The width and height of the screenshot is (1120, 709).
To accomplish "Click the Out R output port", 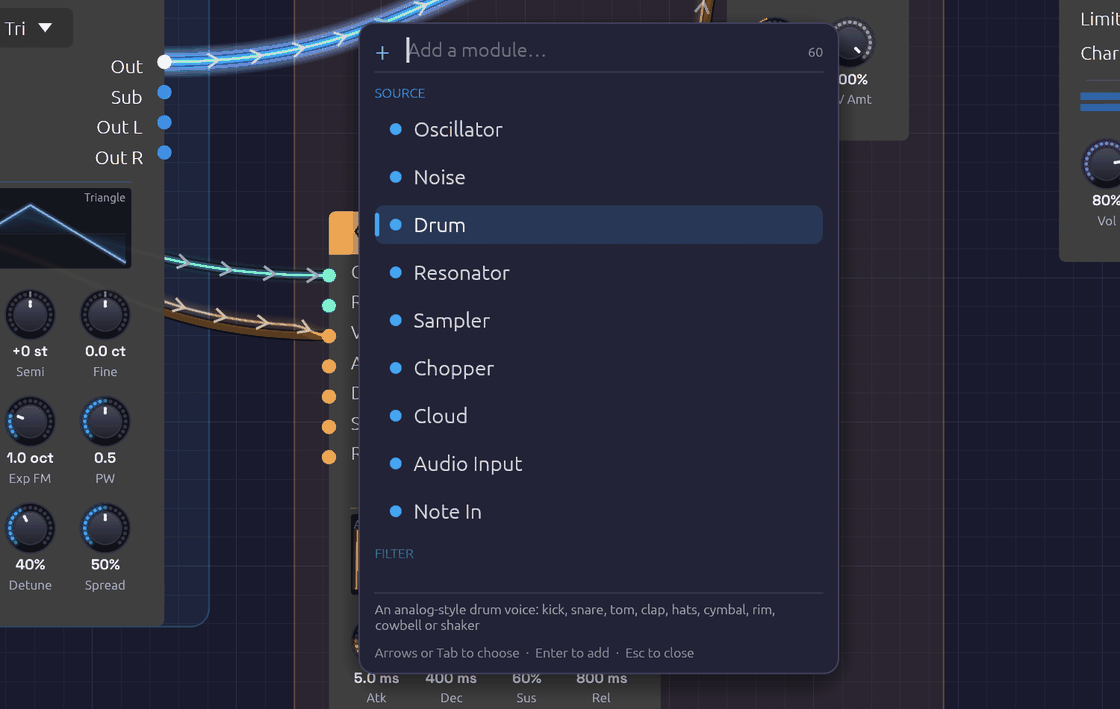I will point(164,153).
